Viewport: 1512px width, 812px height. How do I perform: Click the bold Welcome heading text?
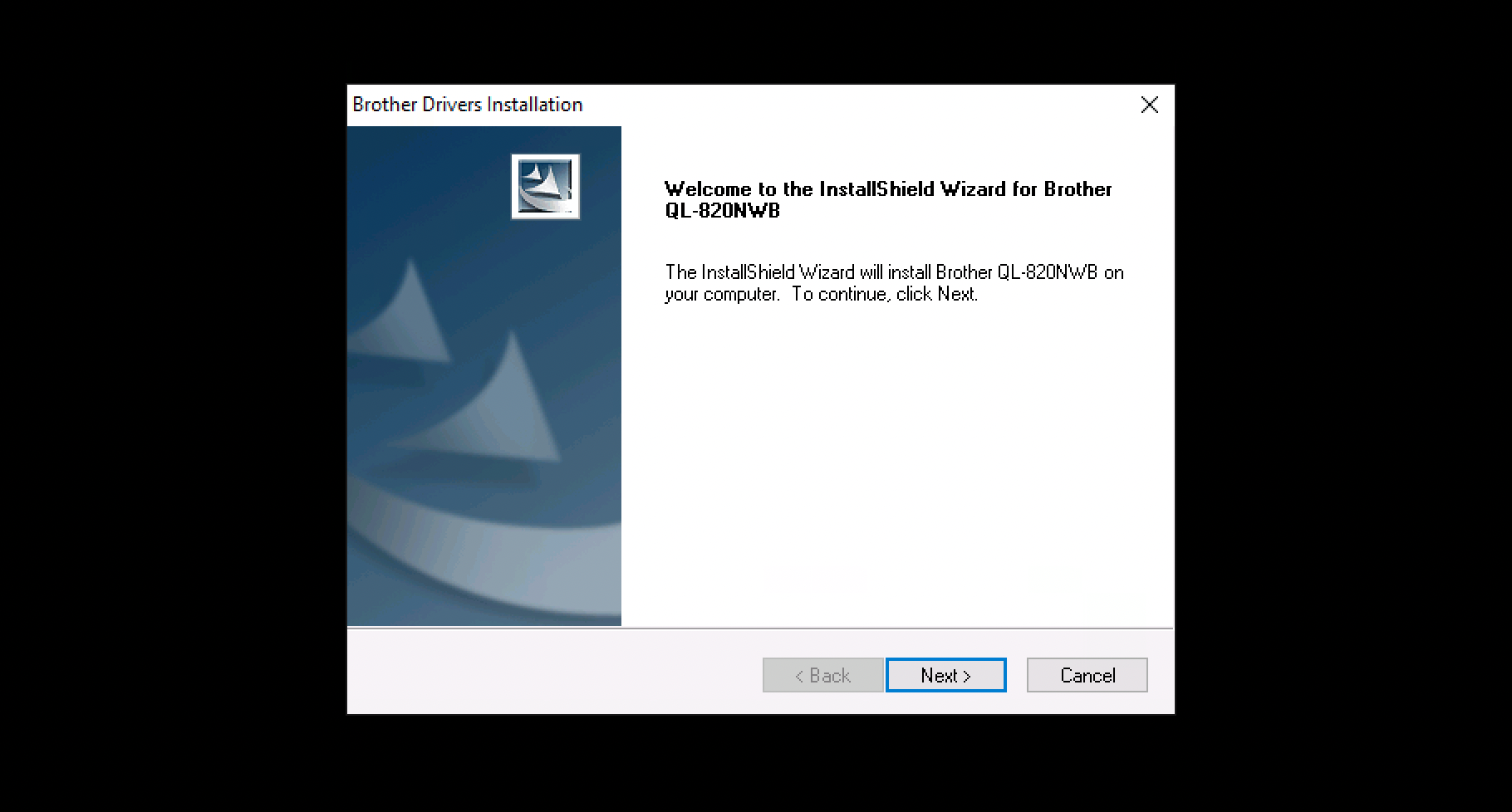point(888,199)
